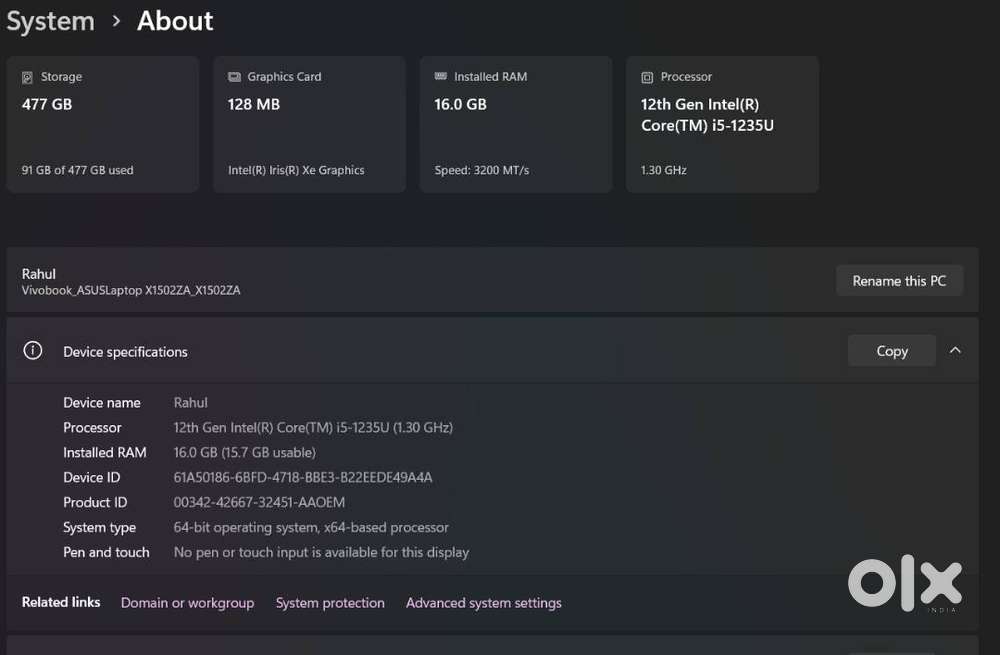Collapse the Device specifications section
This screenshot has height=655, width=1000.
click(955, 351)
